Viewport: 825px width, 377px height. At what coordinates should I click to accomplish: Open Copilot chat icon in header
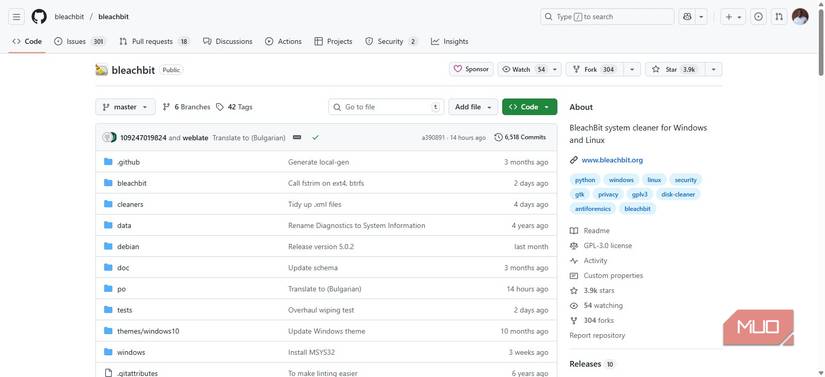687,17
